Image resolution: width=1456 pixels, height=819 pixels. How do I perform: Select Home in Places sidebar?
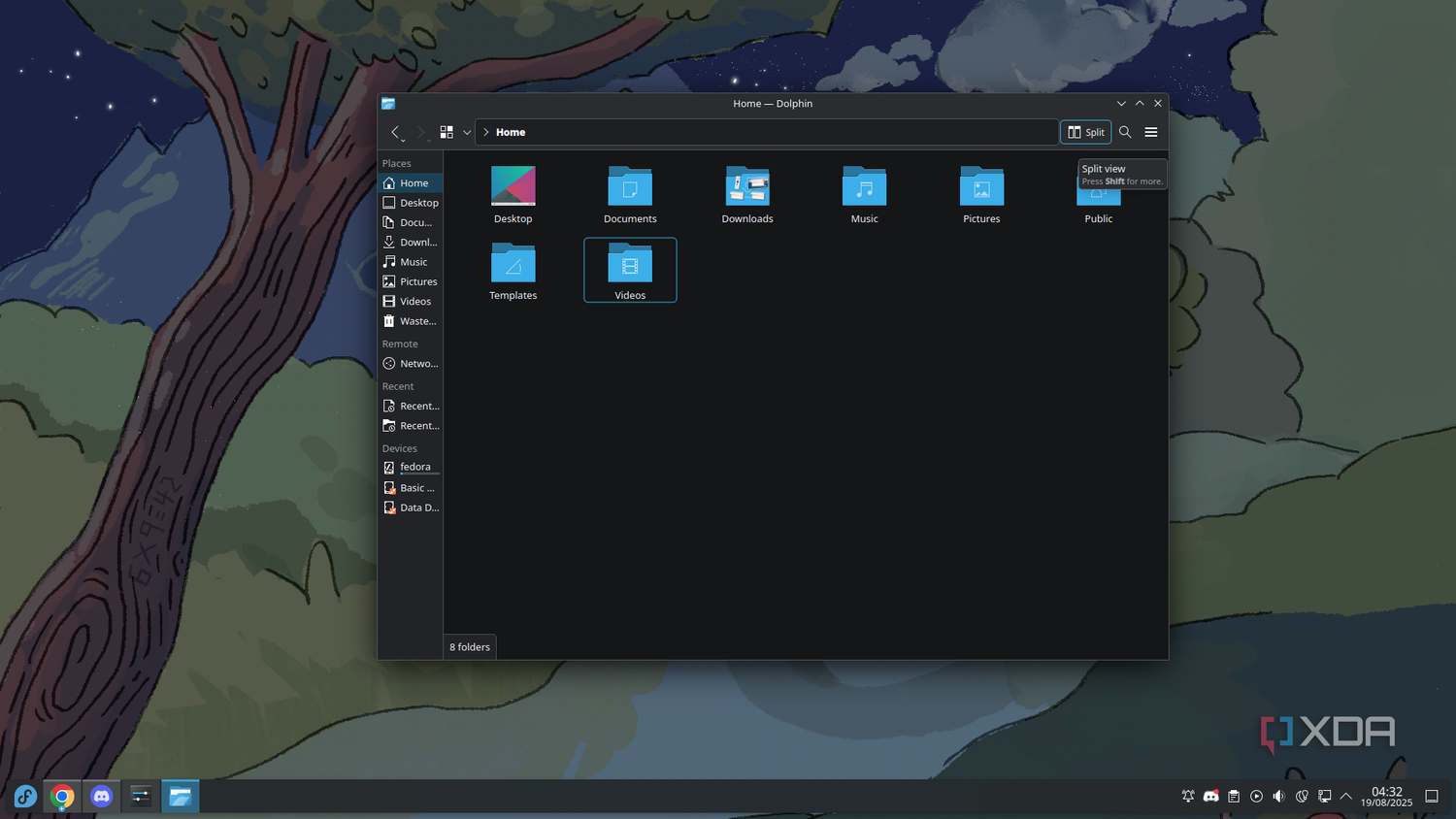click(411, 182)
